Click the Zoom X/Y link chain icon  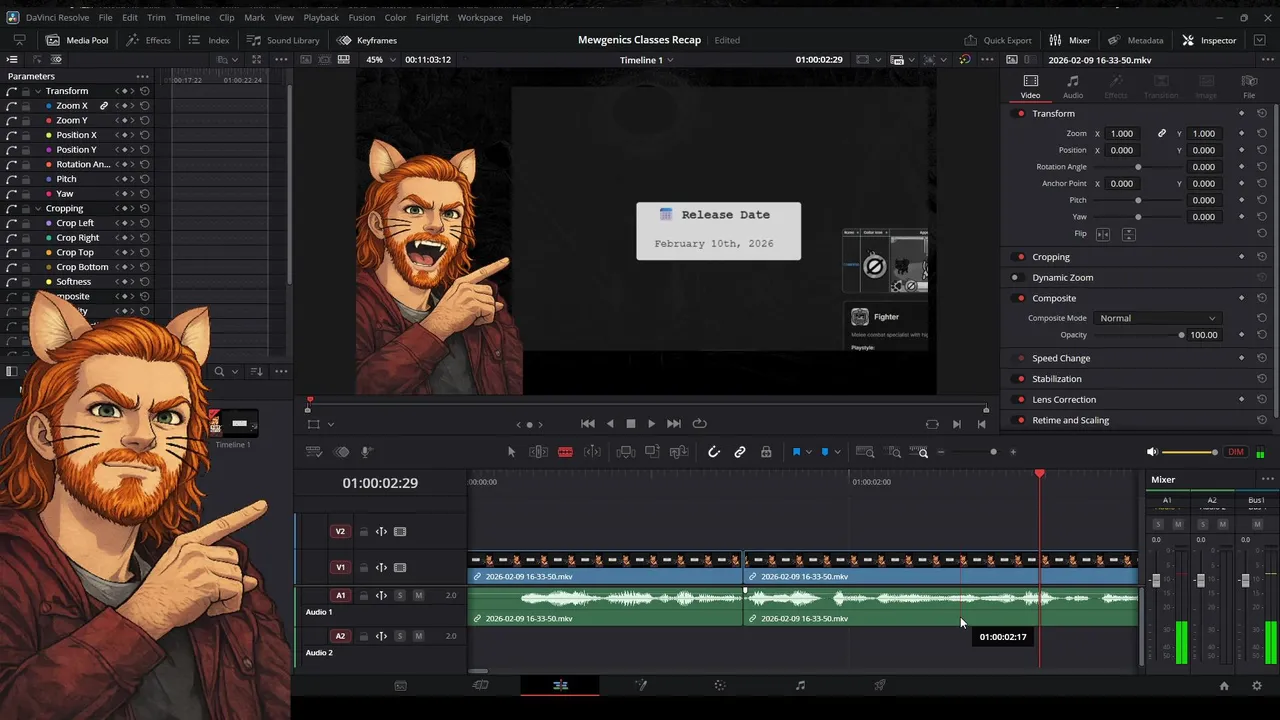1162,133
